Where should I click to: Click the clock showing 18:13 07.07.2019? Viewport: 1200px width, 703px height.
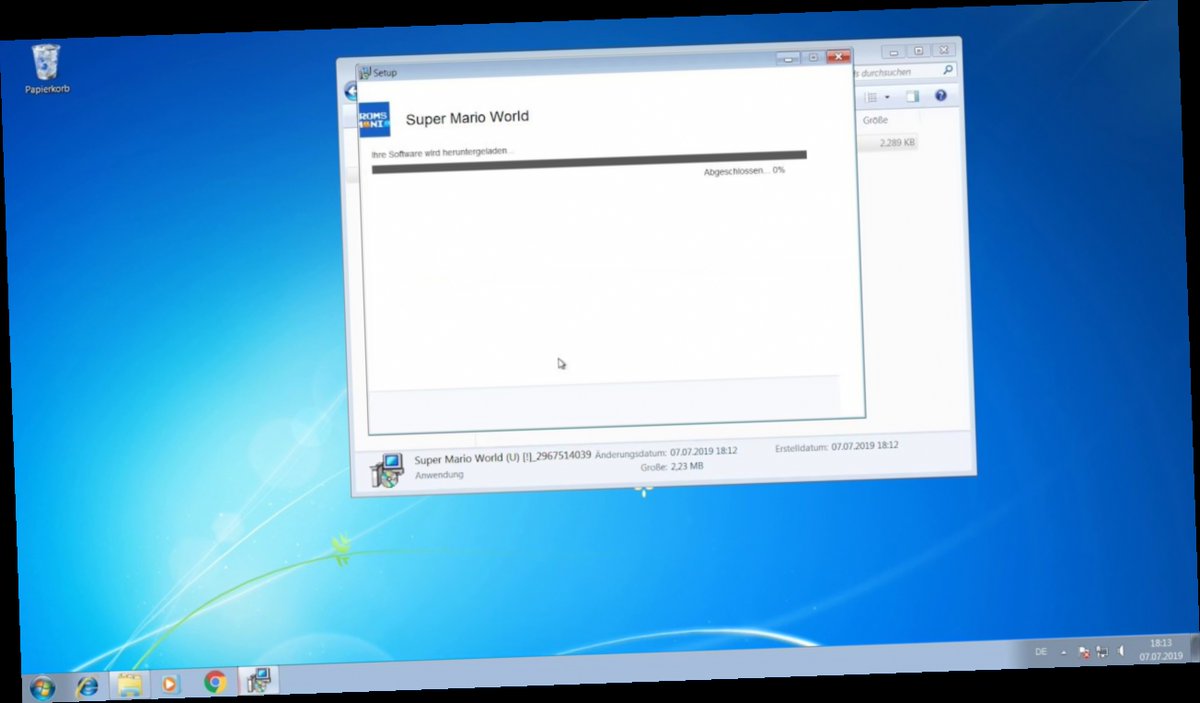1160,649
